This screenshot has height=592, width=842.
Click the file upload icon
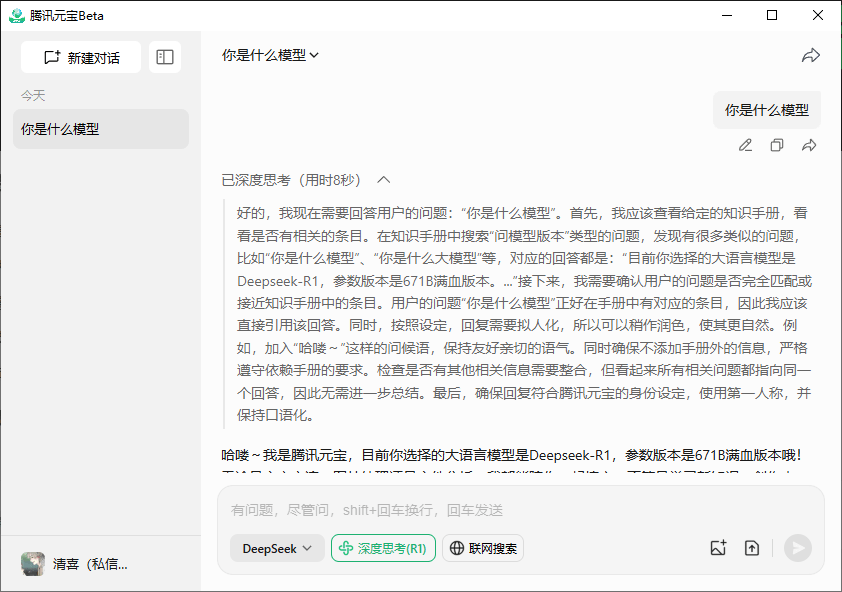point(752,548)
